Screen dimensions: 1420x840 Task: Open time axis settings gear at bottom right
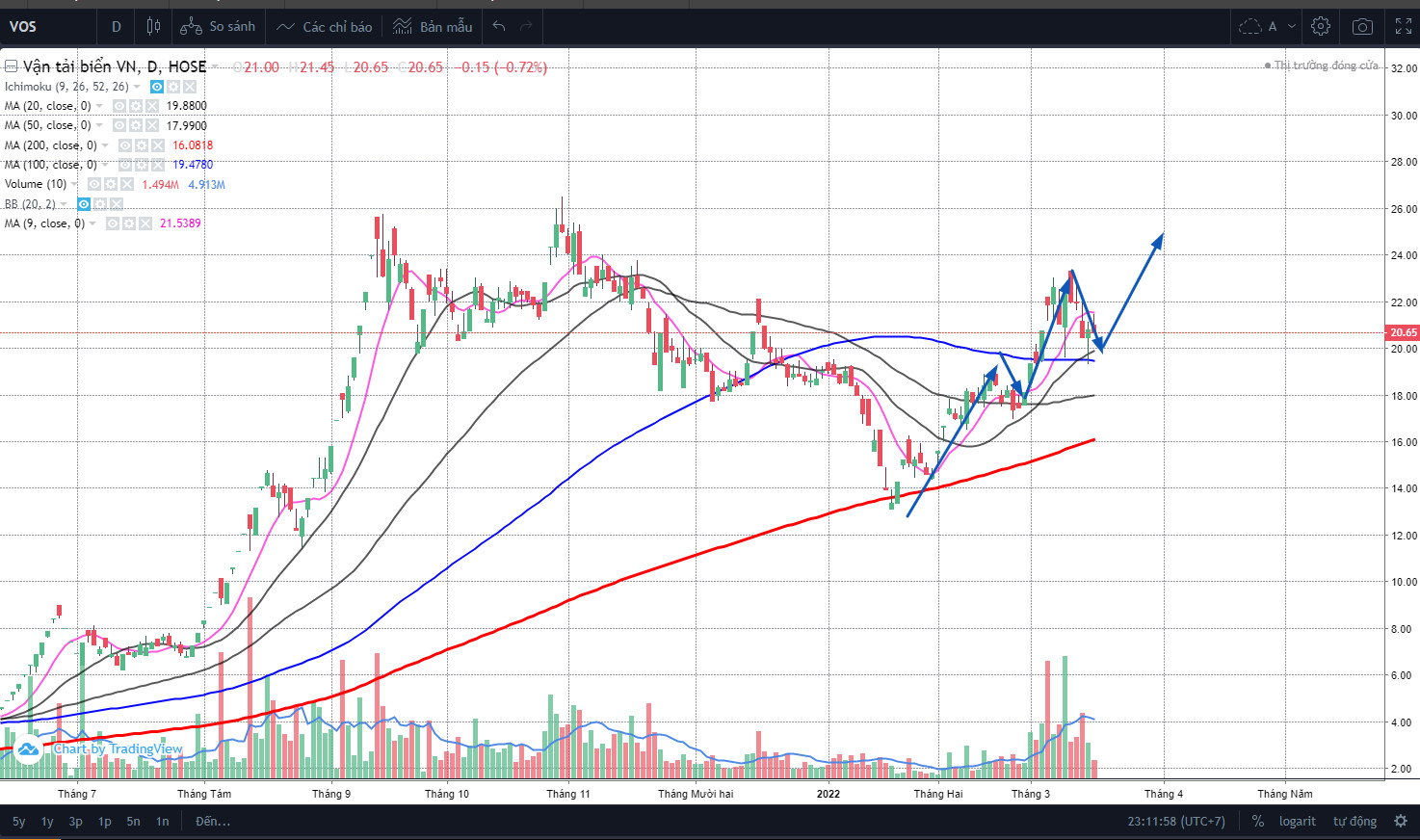coord(1399,822)
